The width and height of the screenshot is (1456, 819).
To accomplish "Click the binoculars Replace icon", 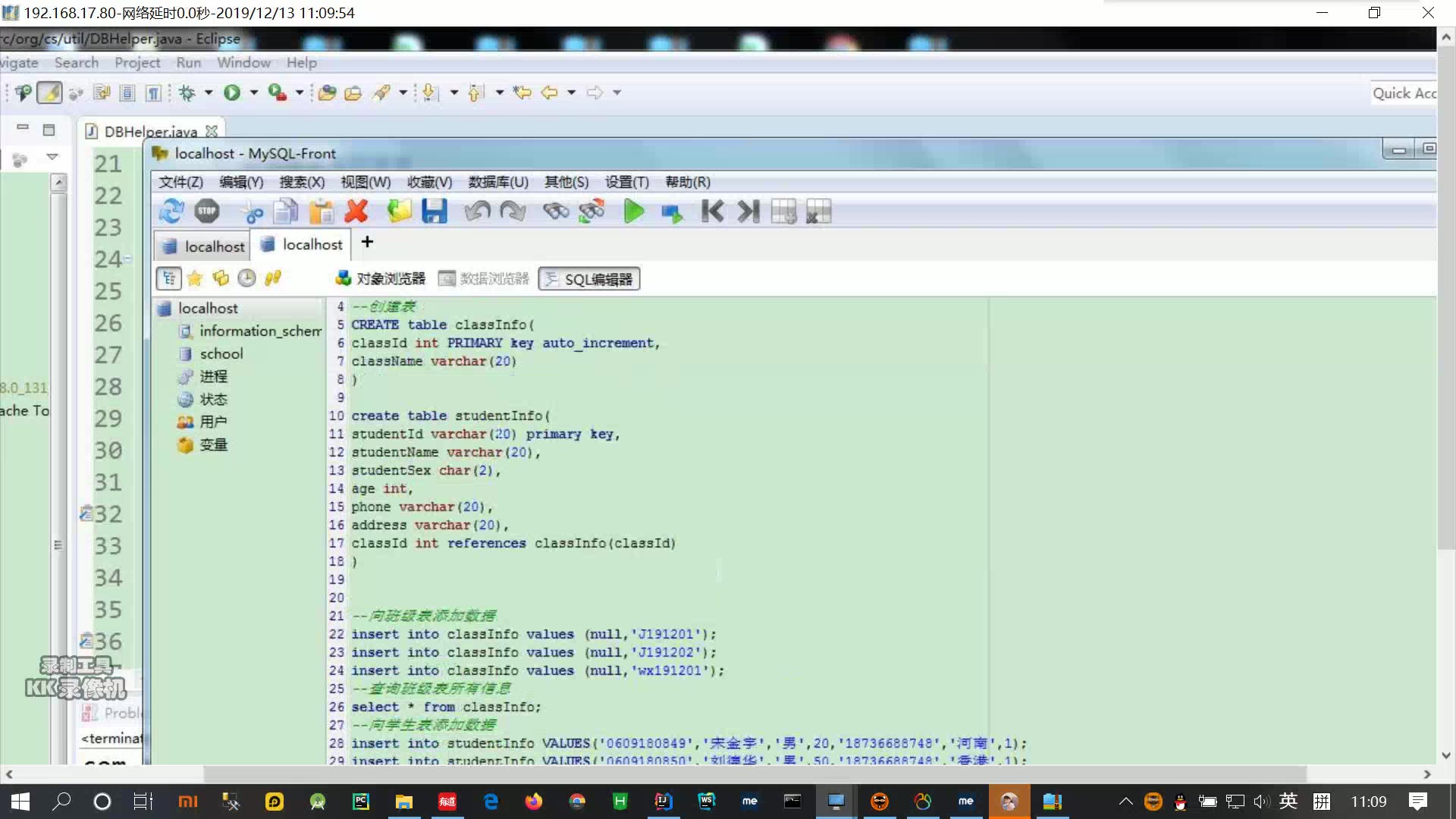I will [x=591, y=211].
